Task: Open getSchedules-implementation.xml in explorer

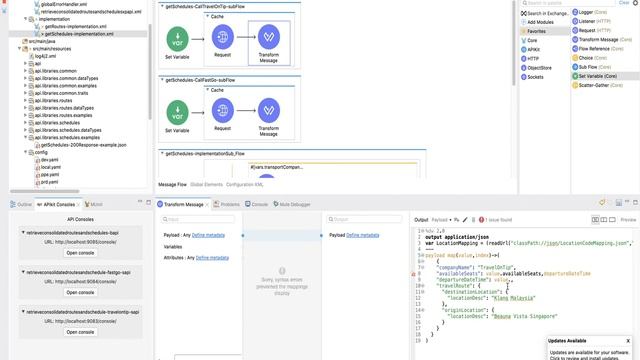Action: point(78,34)
